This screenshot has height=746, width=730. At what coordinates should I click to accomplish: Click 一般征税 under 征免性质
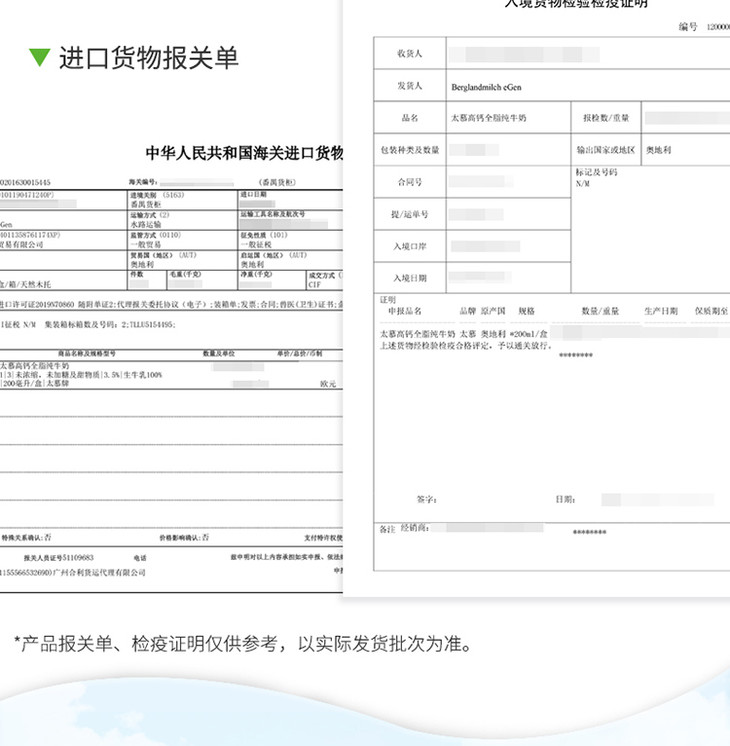(256, 245)
